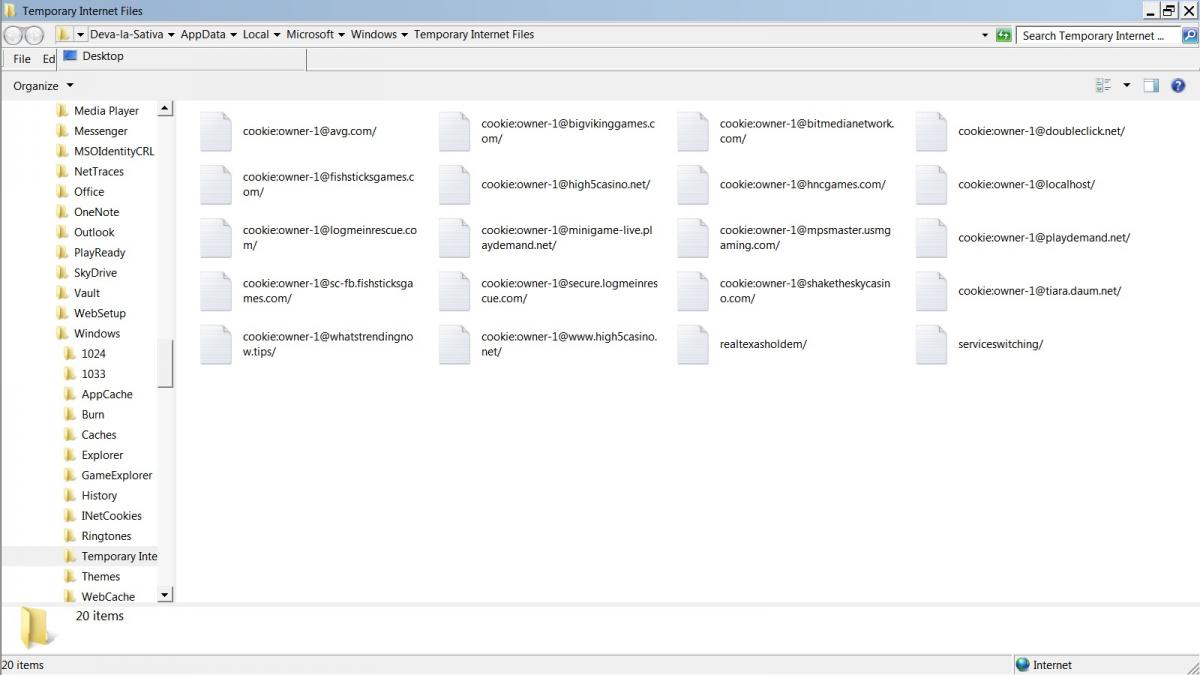The height and width of the screenshot is (675, 1200).
Task: Select the mpsmaster.usmgaming.com file icon
Action: (x=693, y=238)
